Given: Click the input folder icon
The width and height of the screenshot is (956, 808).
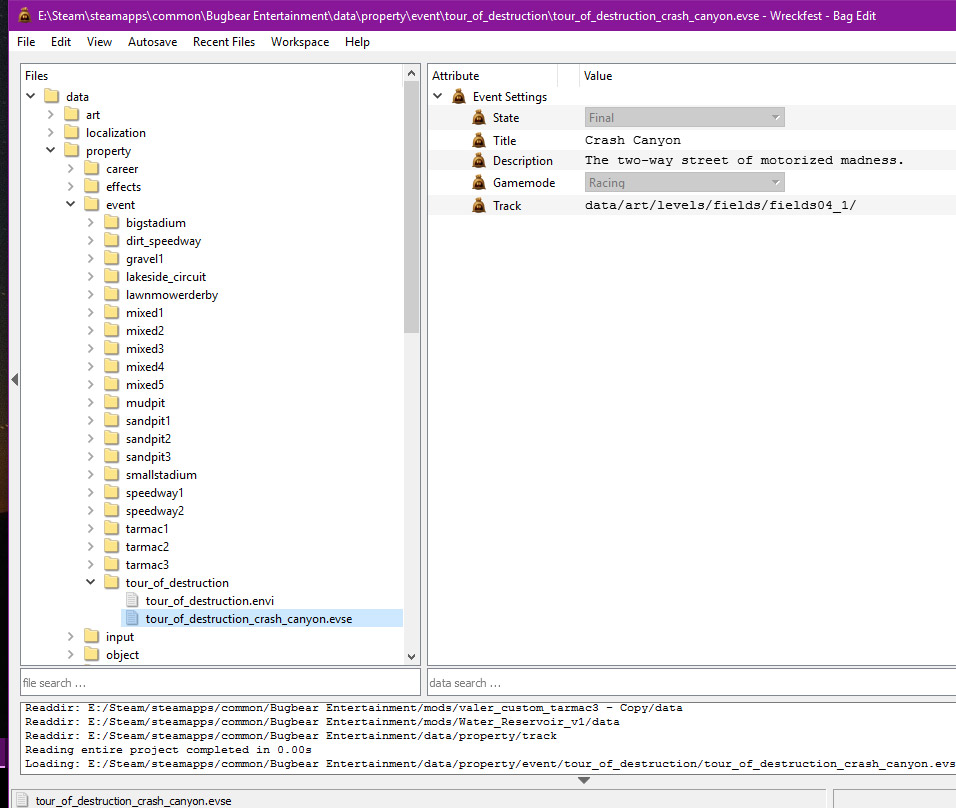Looking at the screenshot, I should point(91,637).
